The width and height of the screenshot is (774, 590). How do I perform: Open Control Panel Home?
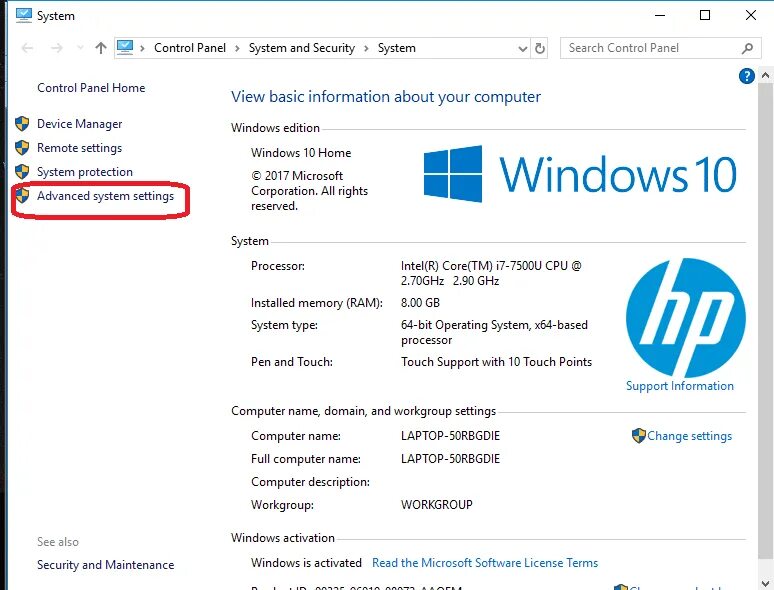pyautogui.click(x=91, y=88)
